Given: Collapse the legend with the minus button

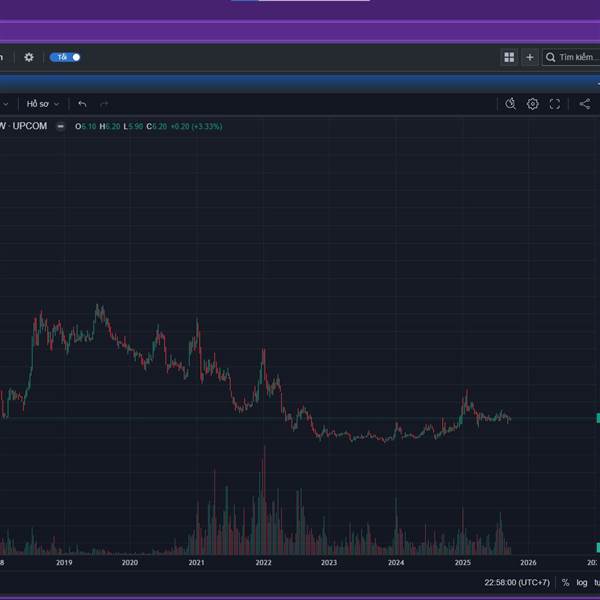Looking at the screenshot, I should [x=60, y=126].
